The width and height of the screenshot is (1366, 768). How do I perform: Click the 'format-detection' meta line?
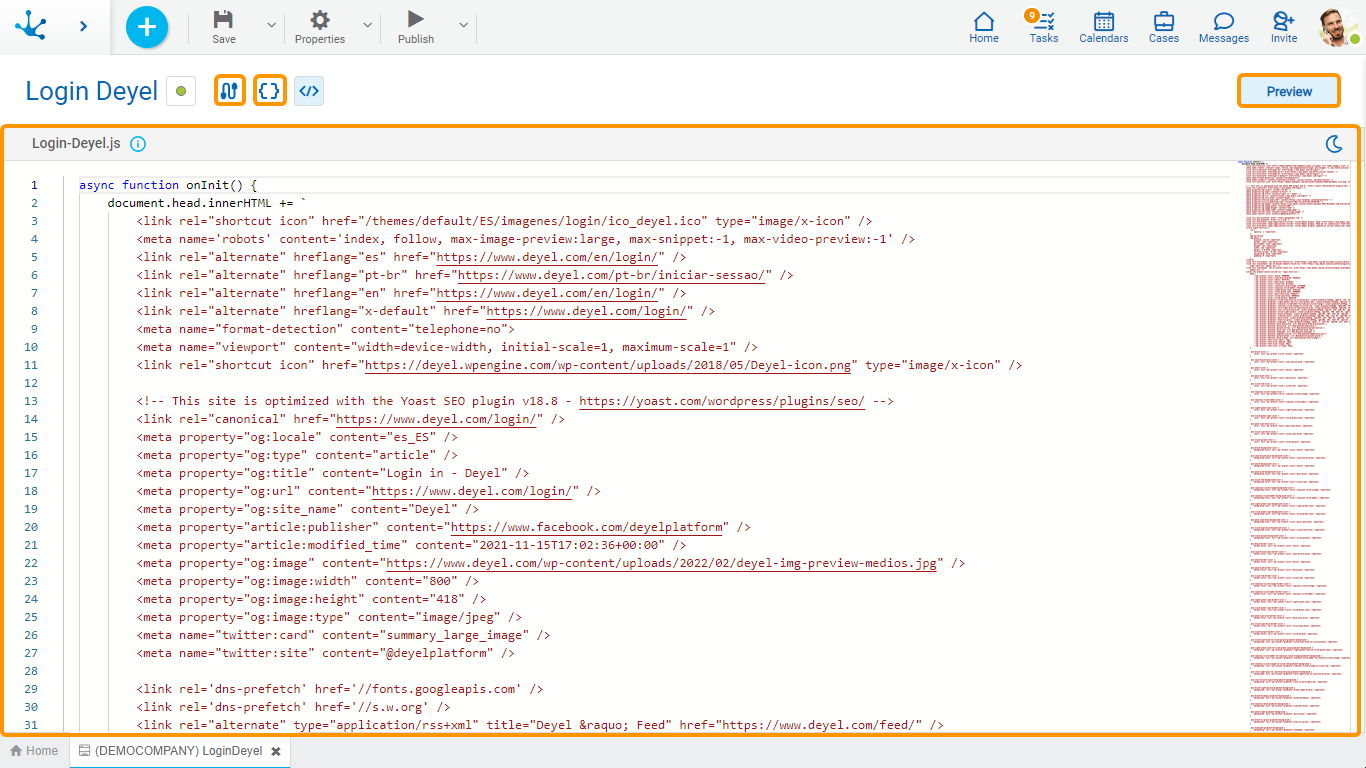point(326,329)
